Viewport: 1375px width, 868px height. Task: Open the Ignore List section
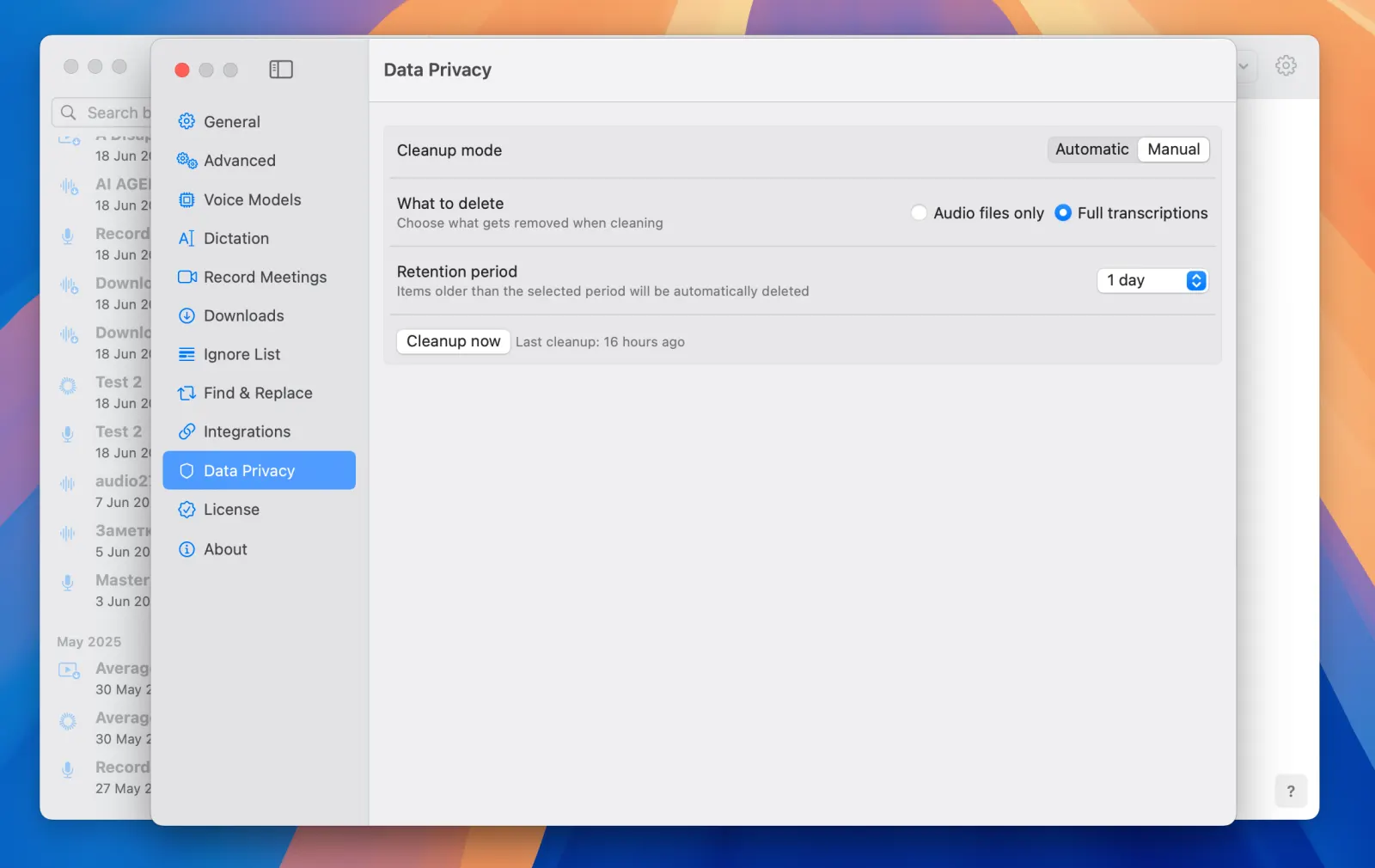point(259,354)
